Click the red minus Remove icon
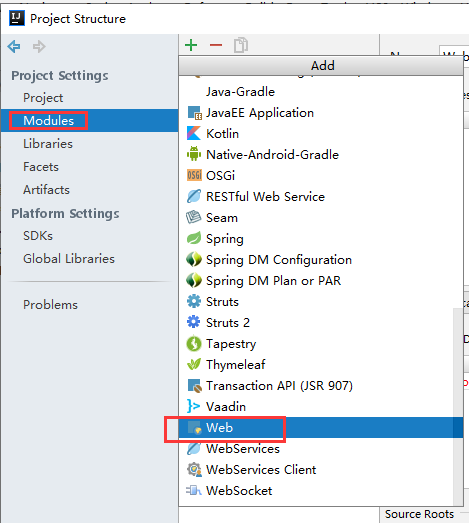469x523 pixels. pyautogui.click(x=216, y=45)
